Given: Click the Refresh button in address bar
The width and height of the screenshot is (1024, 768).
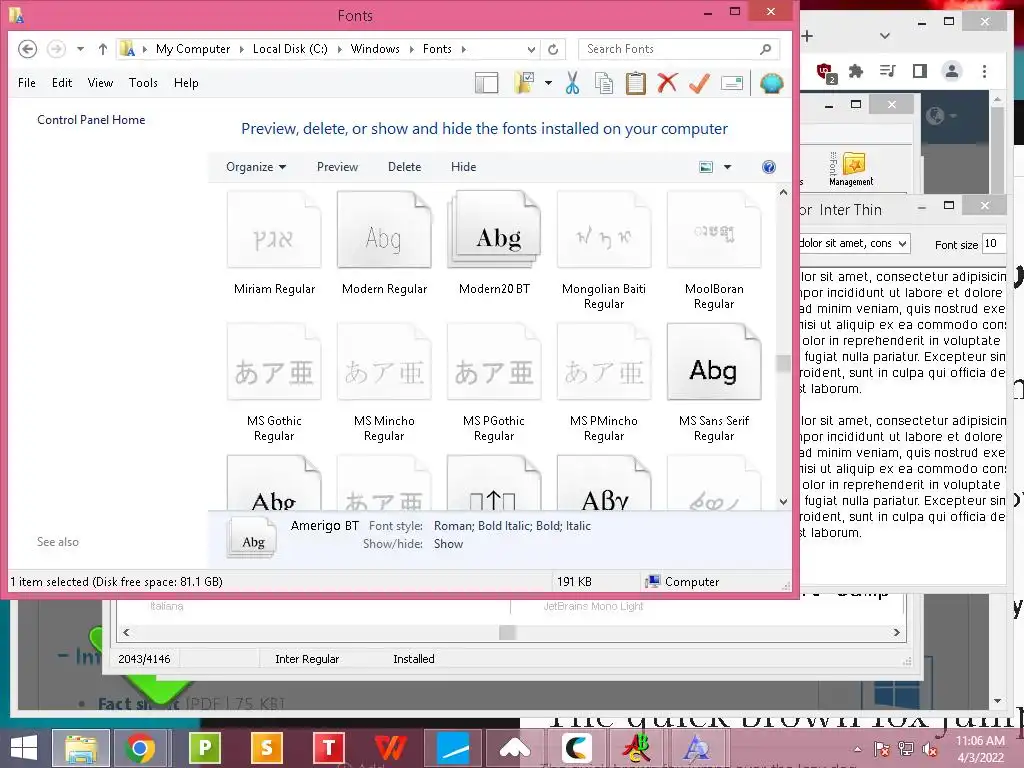Looking at the screenshot, I should point(553,49).
